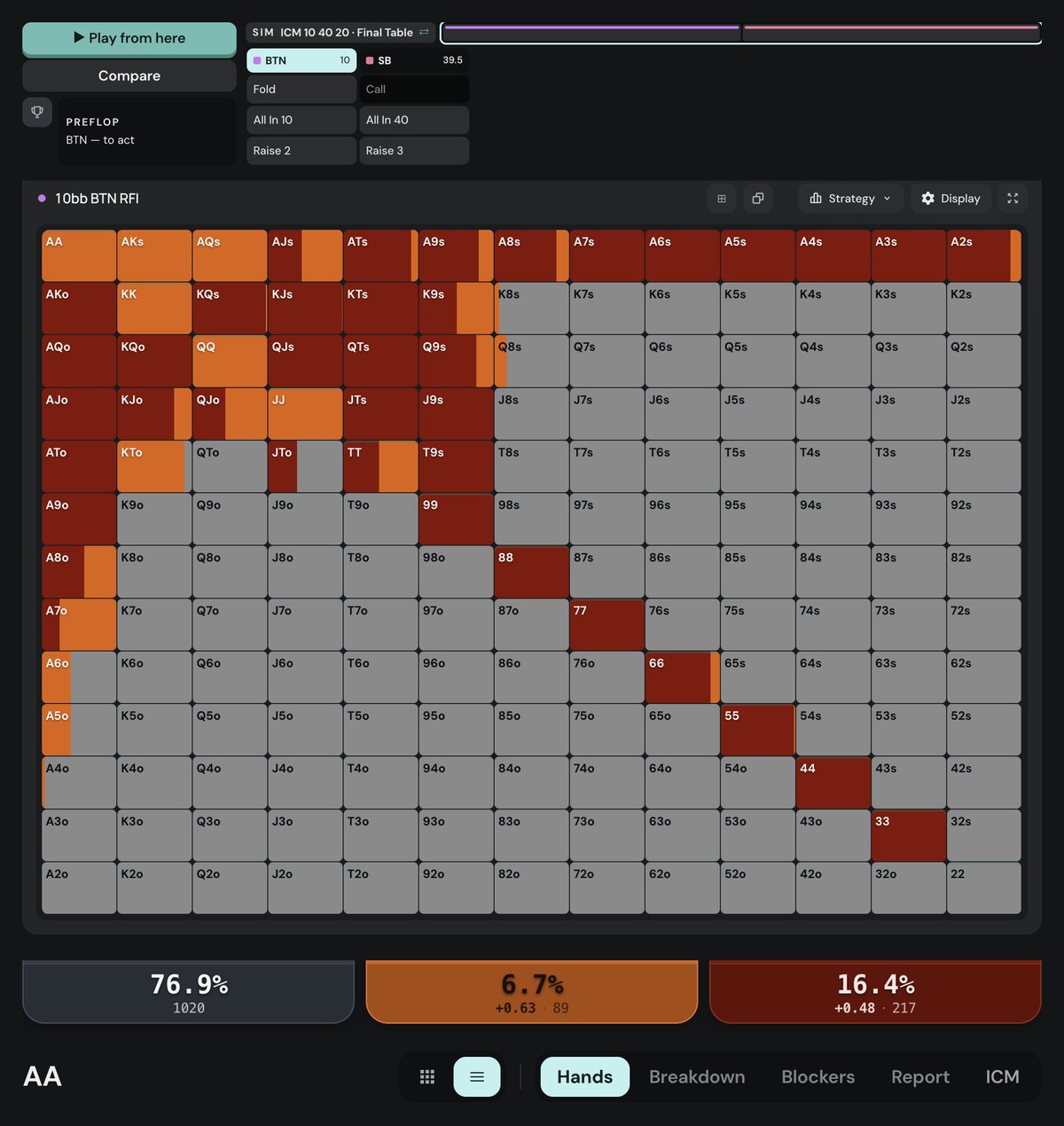Select the JJ hand cell

[305, 414]
